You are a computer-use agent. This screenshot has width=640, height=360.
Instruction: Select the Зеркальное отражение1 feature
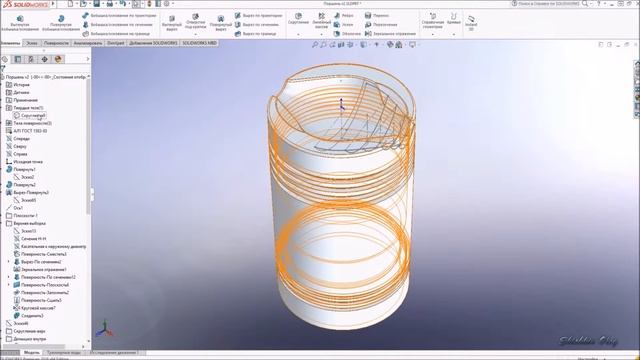coord(40,269)
